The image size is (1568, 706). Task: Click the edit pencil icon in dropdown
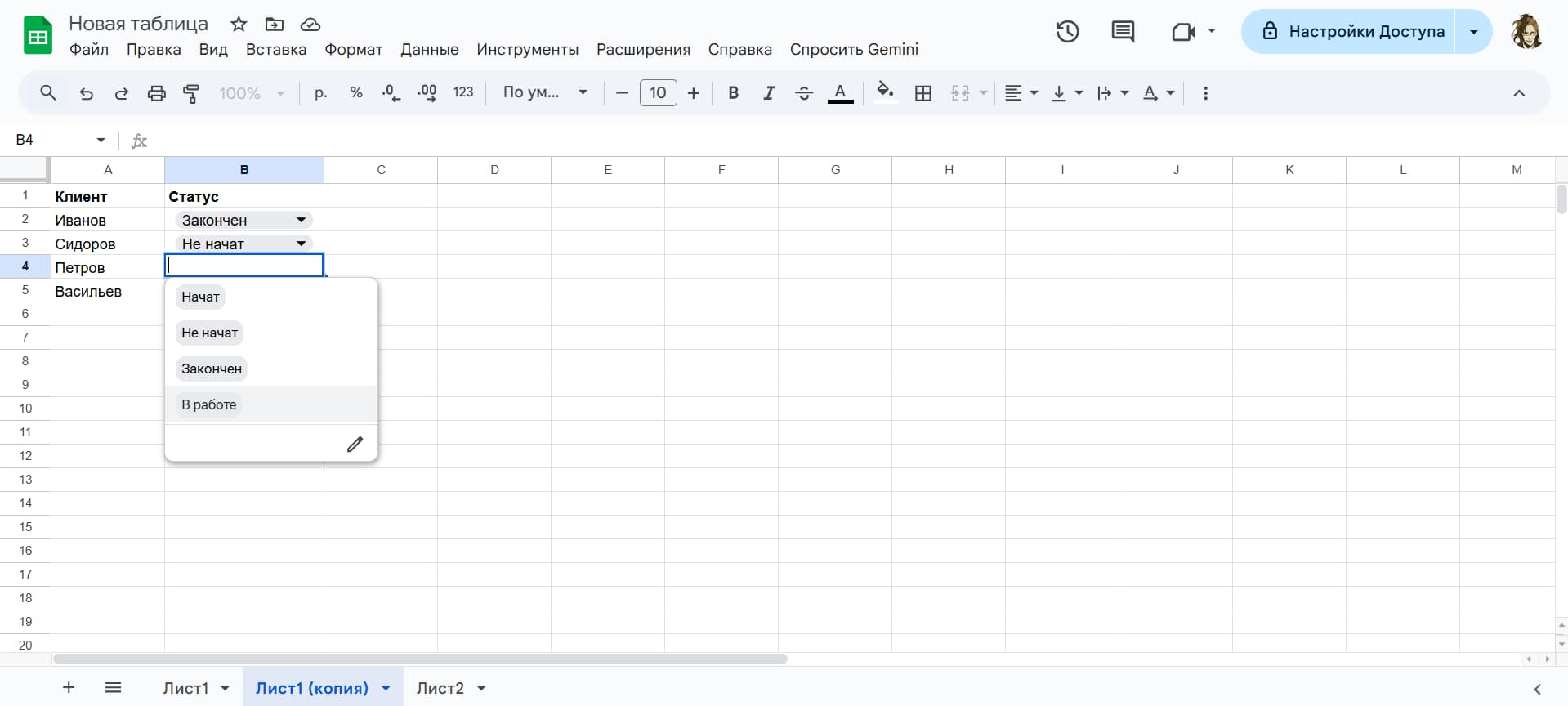click(355, 445)
